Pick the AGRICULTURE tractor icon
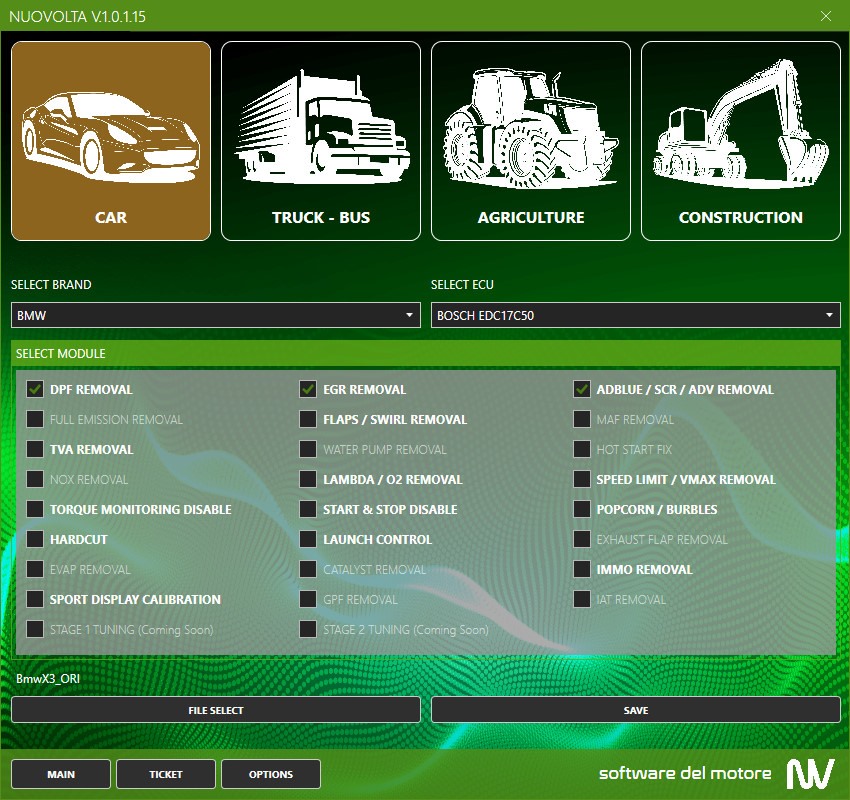Image resolution: width=850 pixels, height=800 pixels. point(531,140)
